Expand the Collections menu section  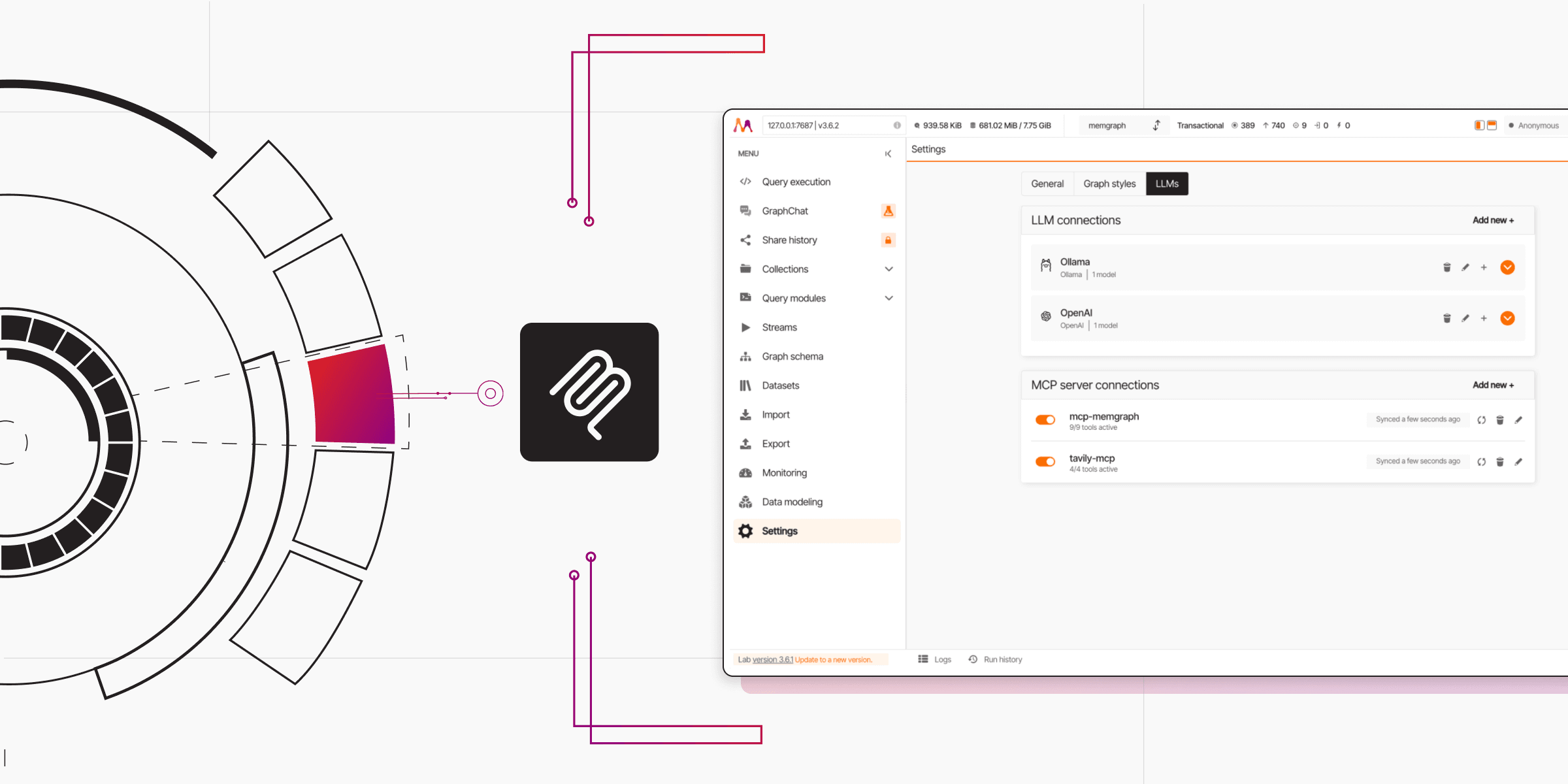(x=889, y=269)
